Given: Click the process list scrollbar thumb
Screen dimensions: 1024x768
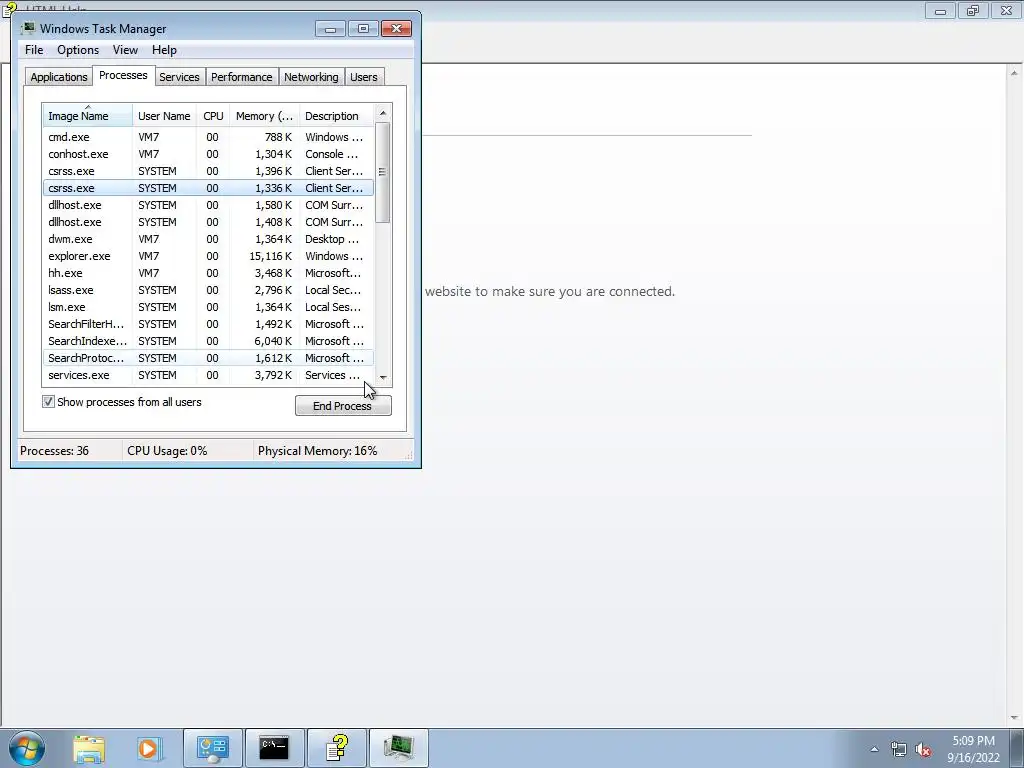Looking at the screenshot, I should tap(383, 172).
